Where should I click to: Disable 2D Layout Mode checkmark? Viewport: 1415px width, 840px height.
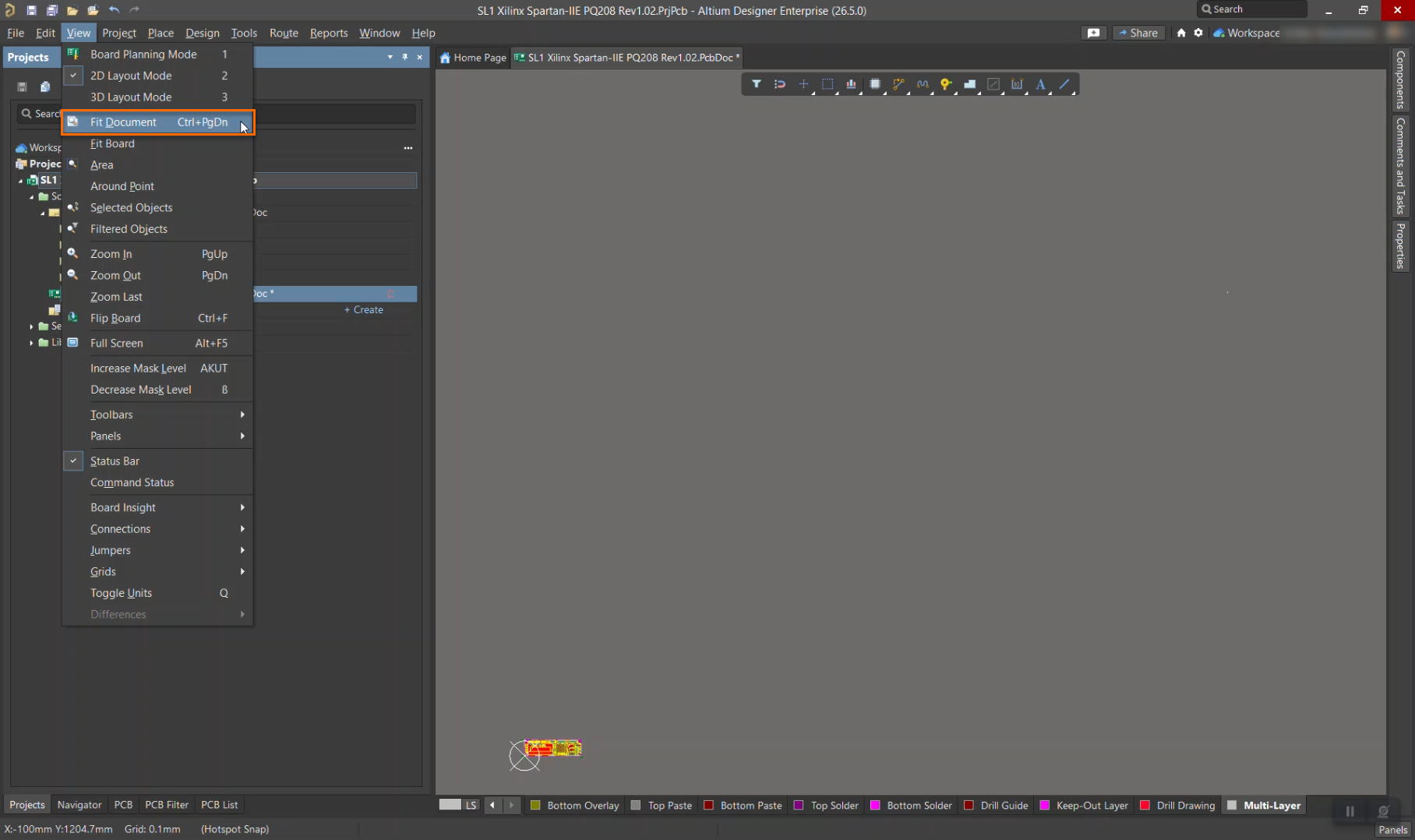[x=130, y=76]
